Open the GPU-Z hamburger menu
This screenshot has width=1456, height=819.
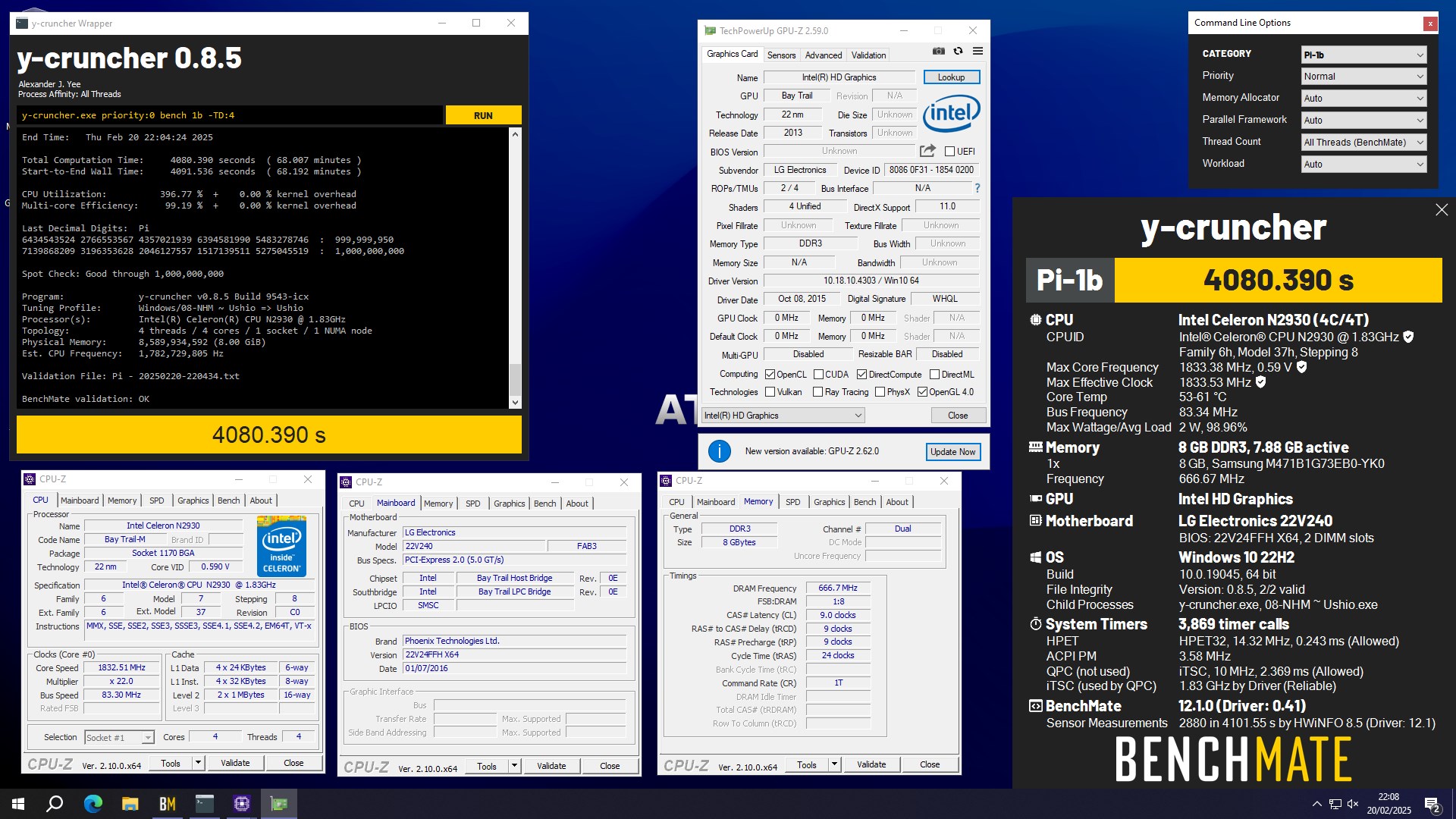pyautogui.click(x=978, y=52)
